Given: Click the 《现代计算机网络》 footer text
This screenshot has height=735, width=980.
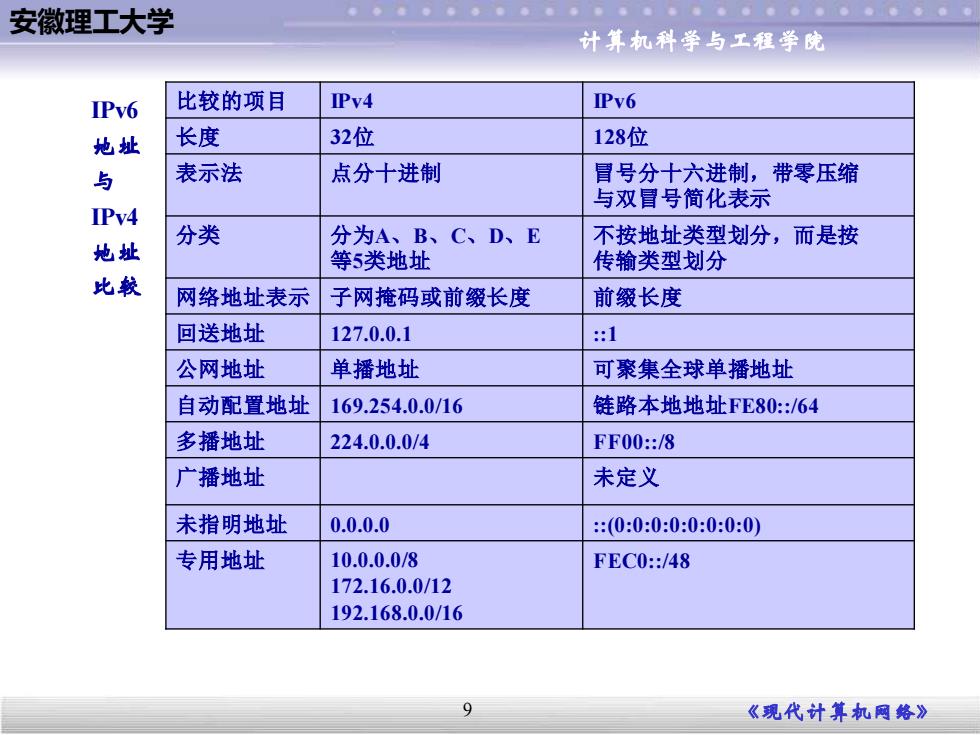Looking at the screenshot, I should point(838,712).
